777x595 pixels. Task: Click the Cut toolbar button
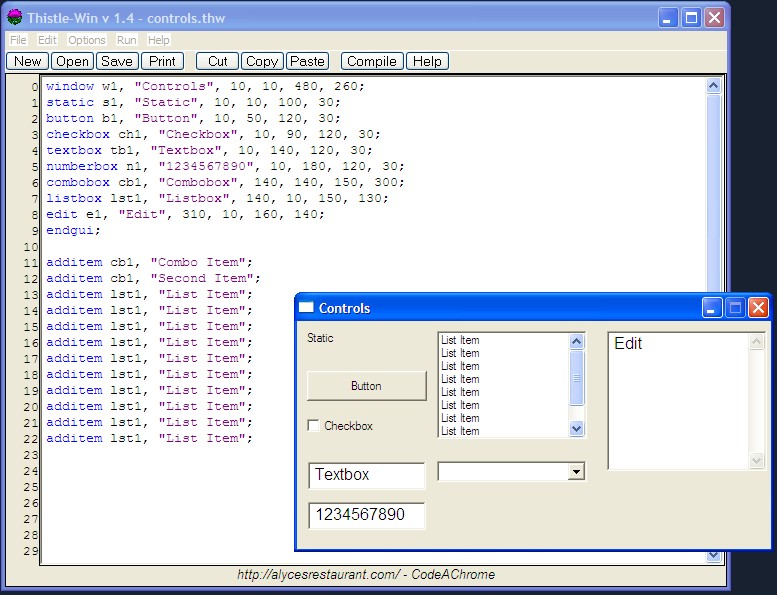[x=218, y=61]
